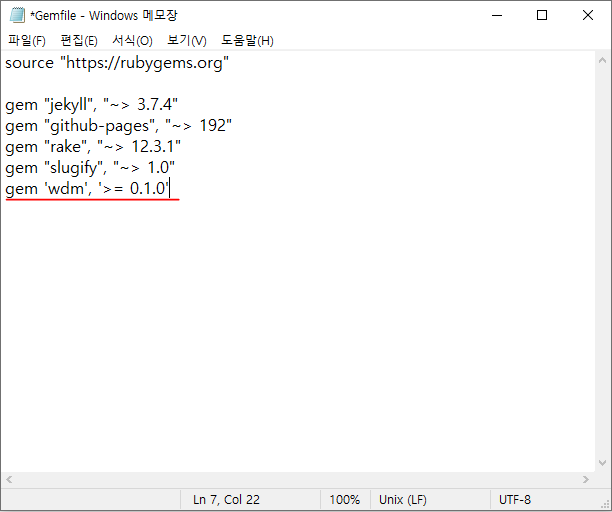The height and width of the screenshot is (512, 612).
Task: Open the 도움말(H) menu
Action: (247, 41)
